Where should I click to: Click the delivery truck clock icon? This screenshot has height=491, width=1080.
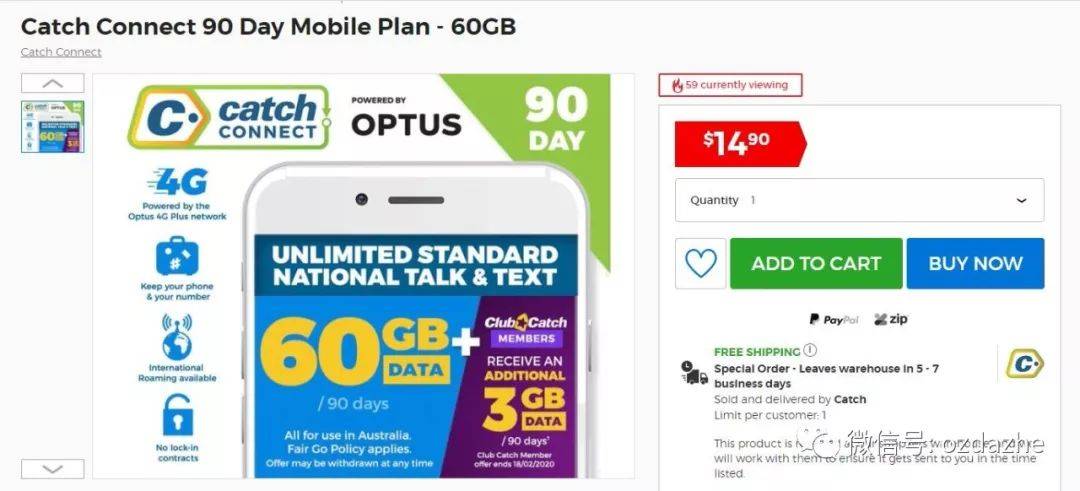[x=694, y=373]
